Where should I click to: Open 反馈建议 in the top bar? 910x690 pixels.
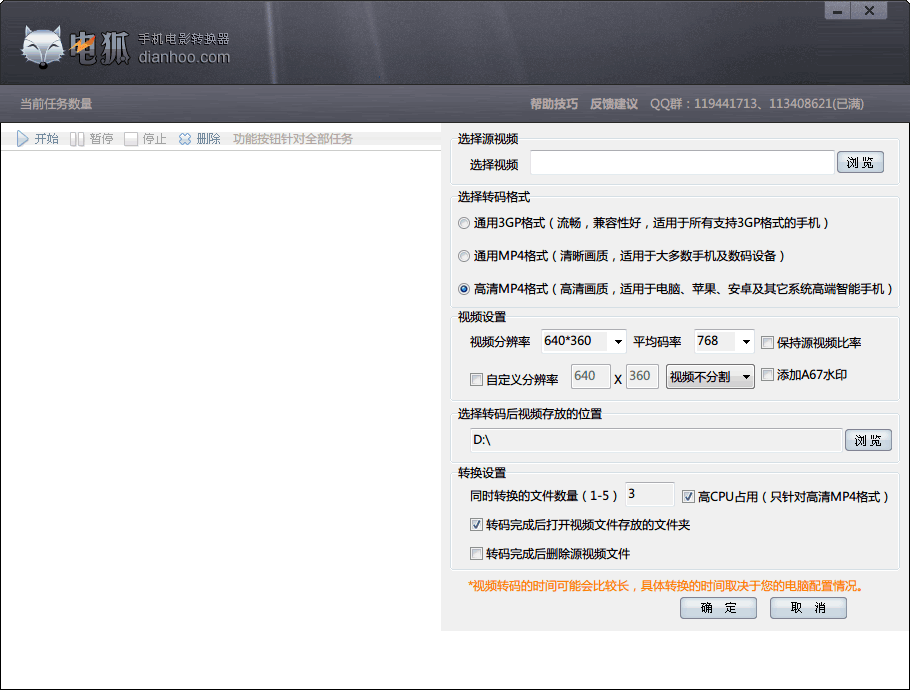614,104
